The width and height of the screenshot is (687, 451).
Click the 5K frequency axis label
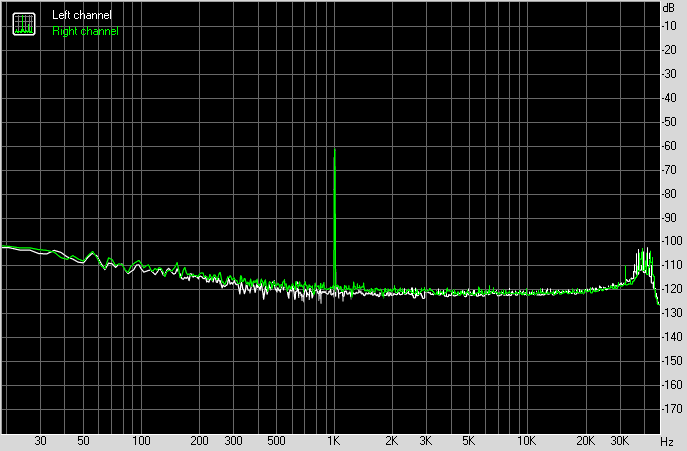(x=468, y=441)
